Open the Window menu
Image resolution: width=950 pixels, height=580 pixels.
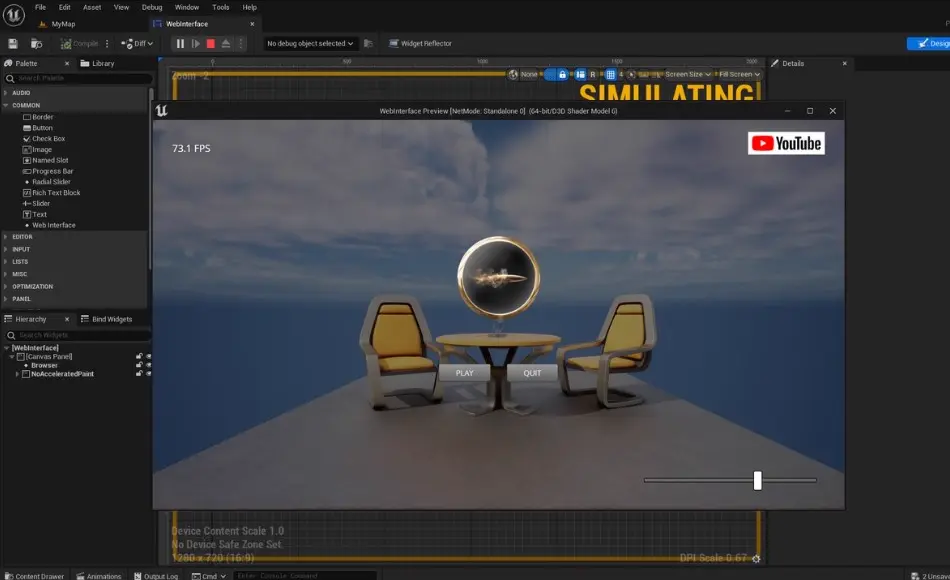[186, 6]
